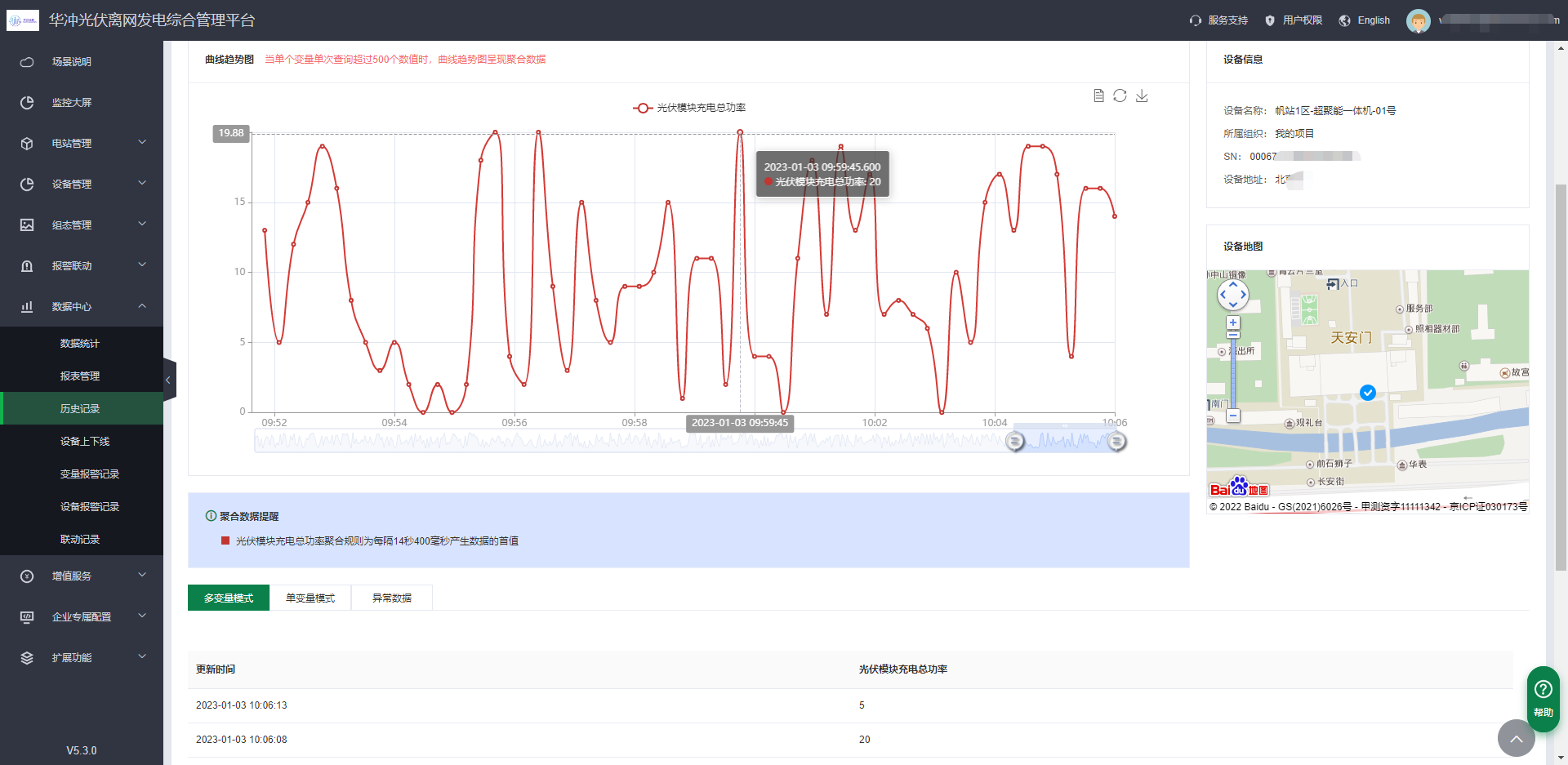The image size is (1568, 765).
Task: Switch language to English
Action: click(x=1365, y=20)
